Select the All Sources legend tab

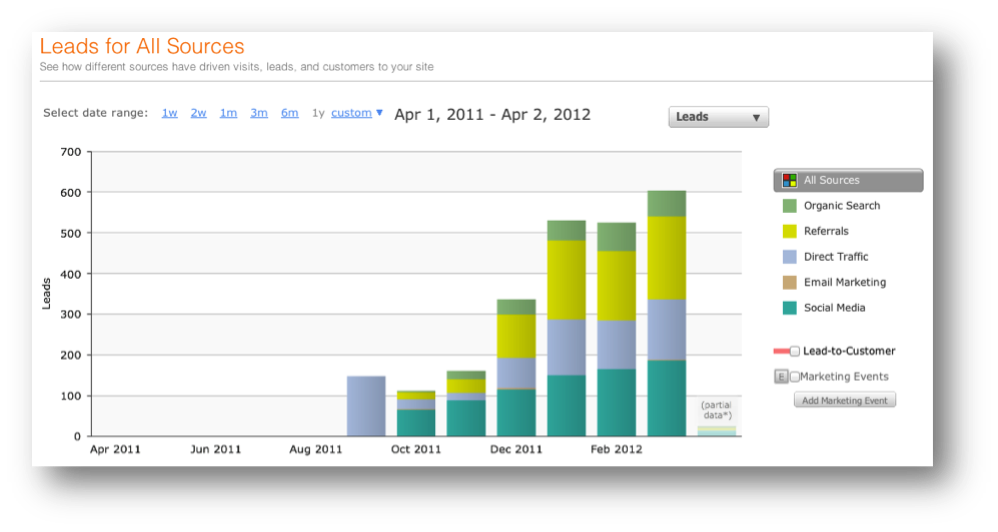[848, 181]
